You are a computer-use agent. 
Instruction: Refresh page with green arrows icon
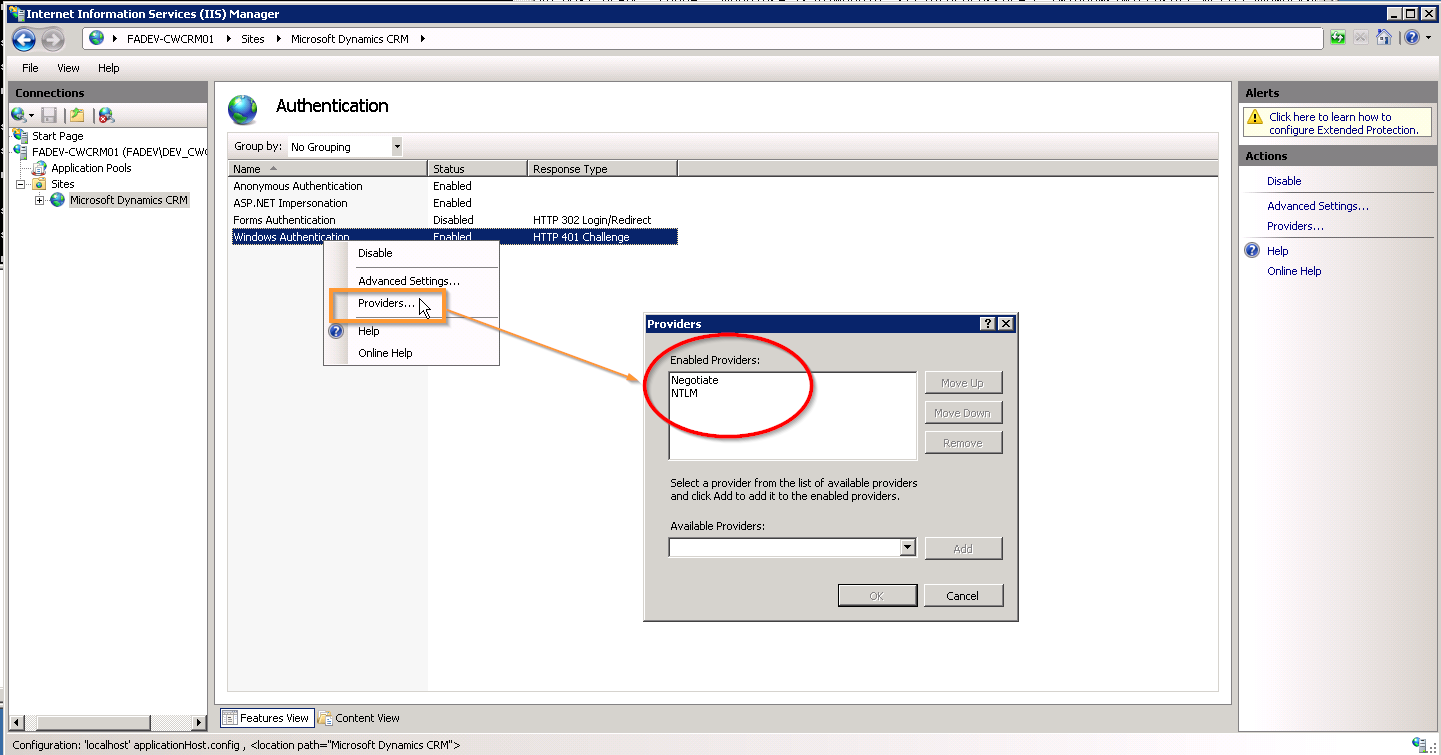[1338, 38]
